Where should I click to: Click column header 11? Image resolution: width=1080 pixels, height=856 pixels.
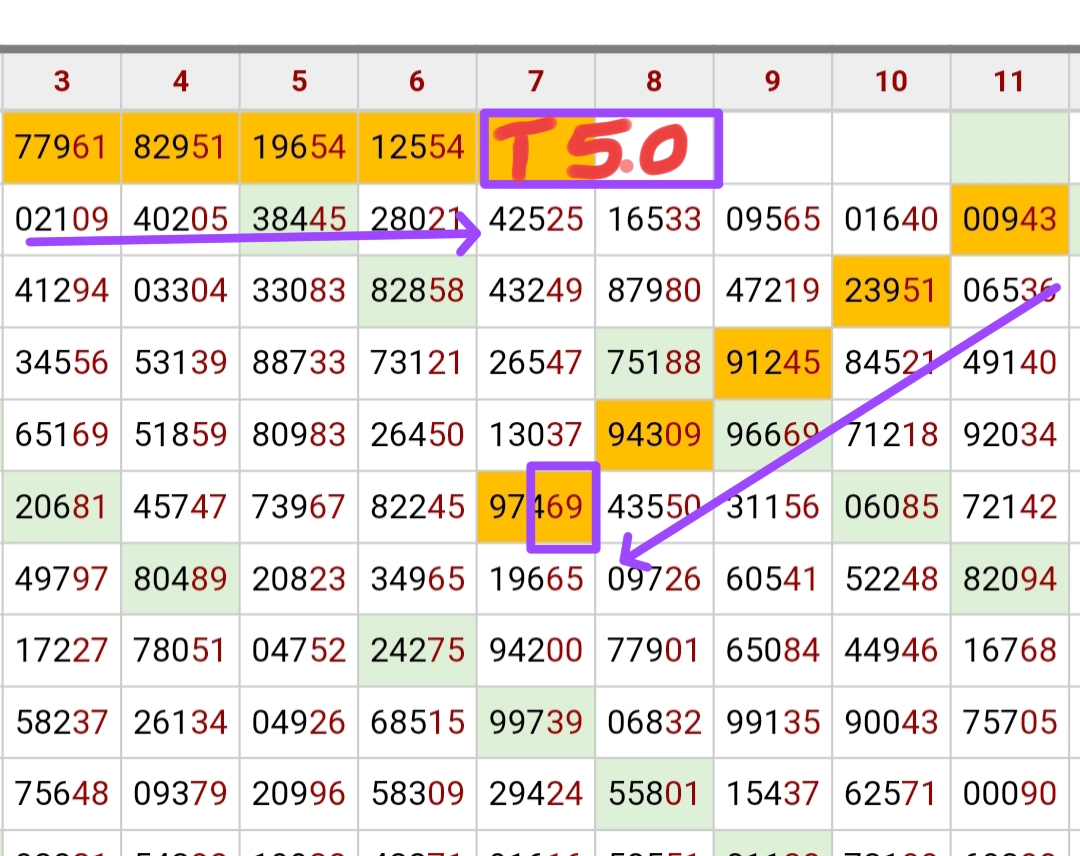click(1010, 81)
